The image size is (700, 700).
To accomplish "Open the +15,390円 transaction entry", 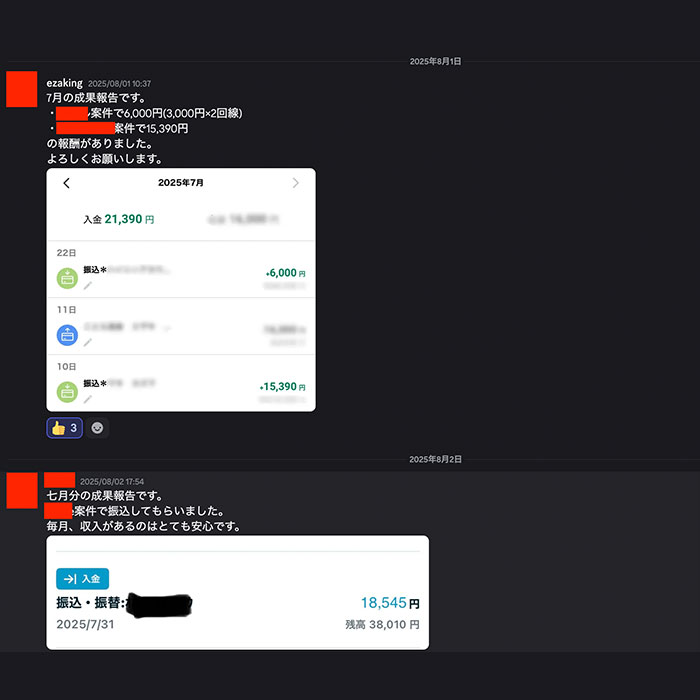I will [x=181, y=383].
